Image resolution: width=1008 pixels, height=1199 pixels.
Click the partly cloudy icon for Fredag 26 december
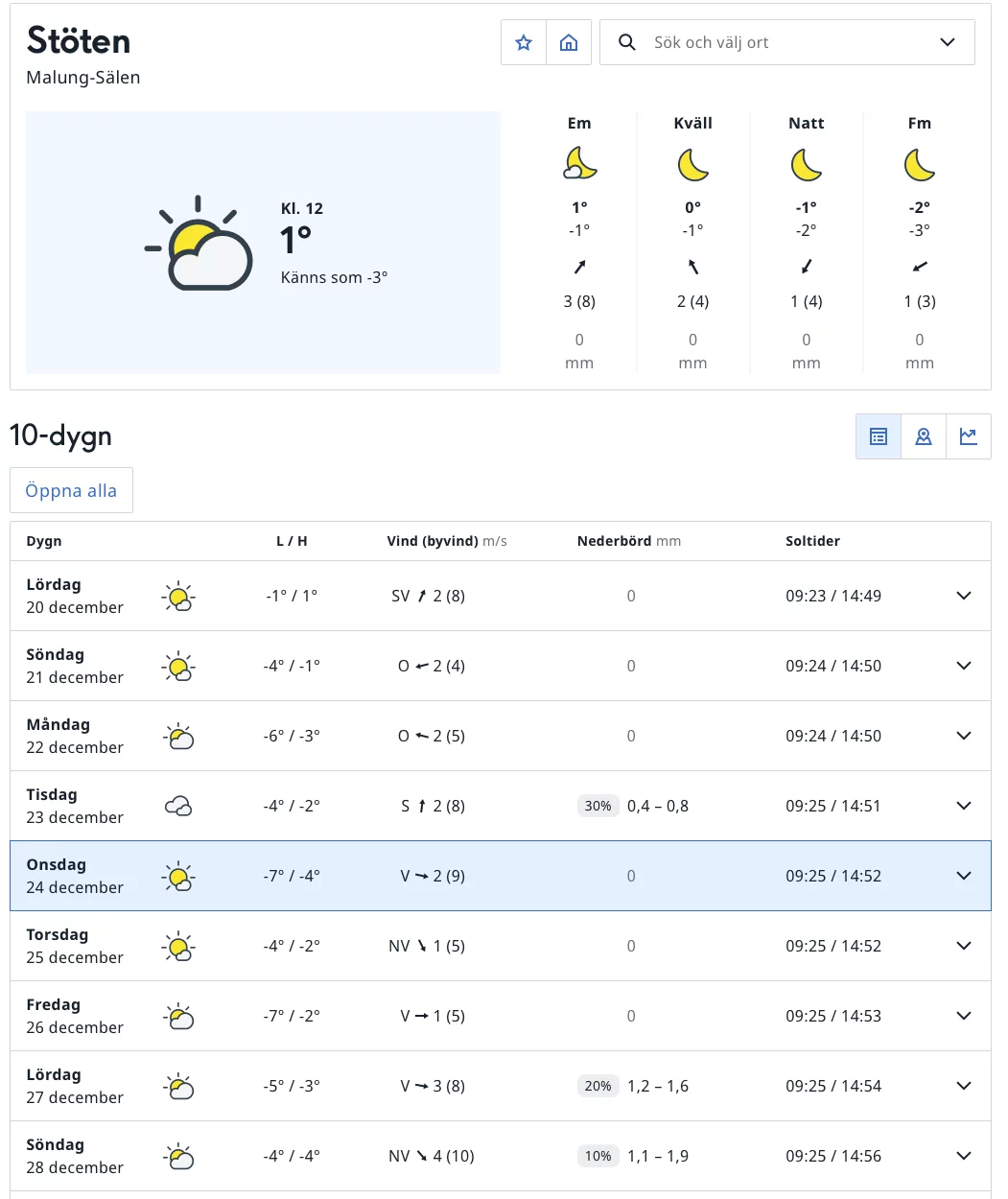coord(178,1016)
